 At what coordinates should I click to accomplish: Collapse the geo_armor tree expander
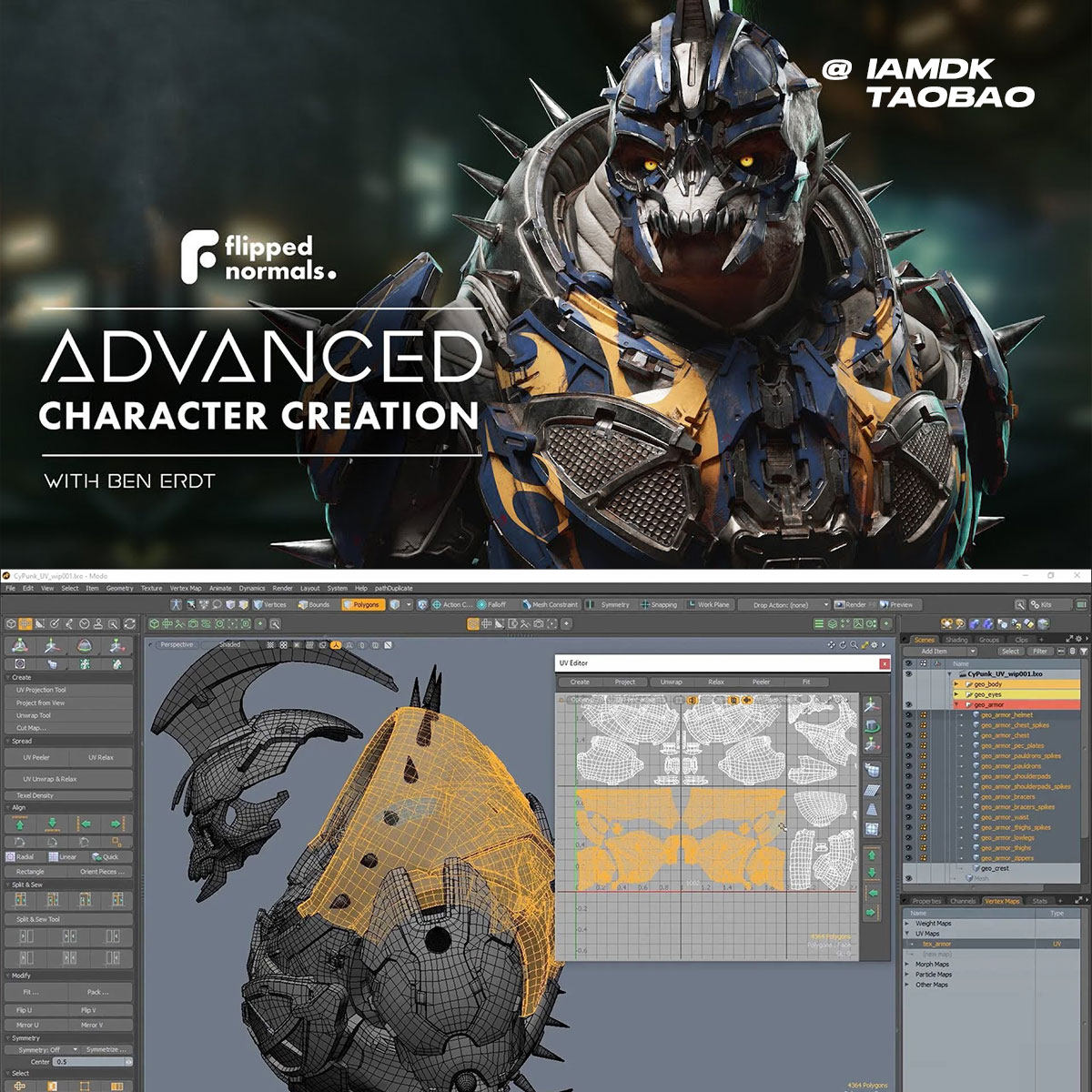coord(955,704)
